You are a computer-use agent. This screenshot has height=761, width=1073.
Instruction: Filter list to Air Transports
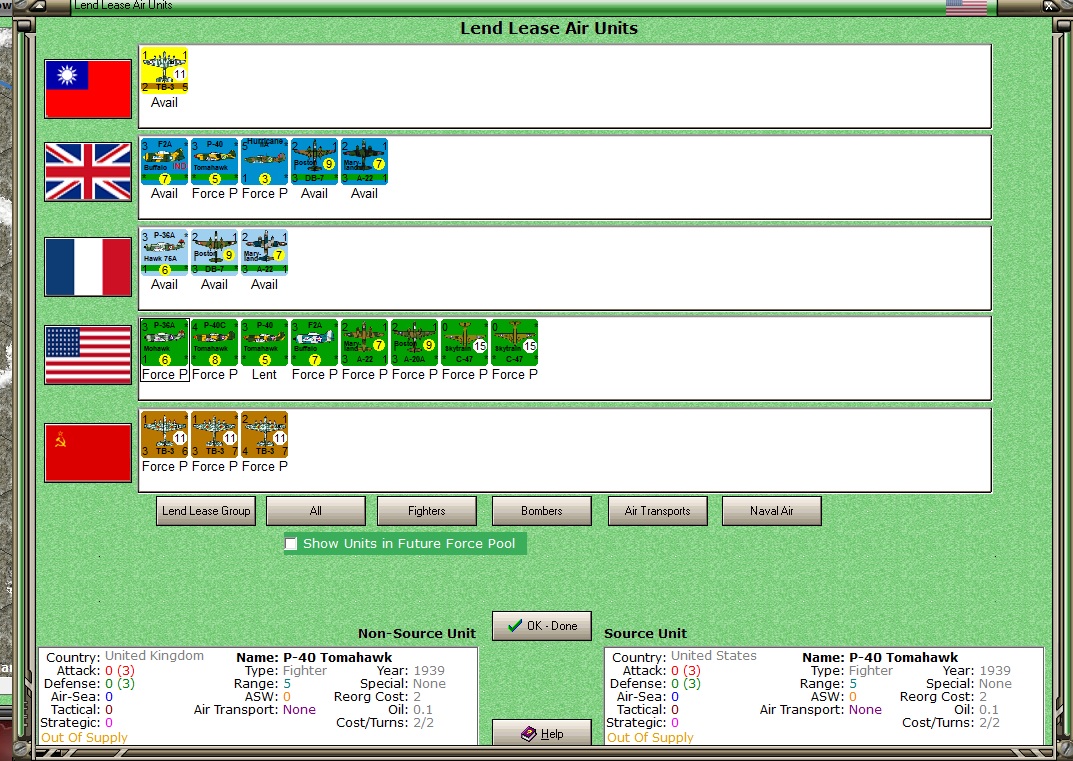[x=658, y=511]
